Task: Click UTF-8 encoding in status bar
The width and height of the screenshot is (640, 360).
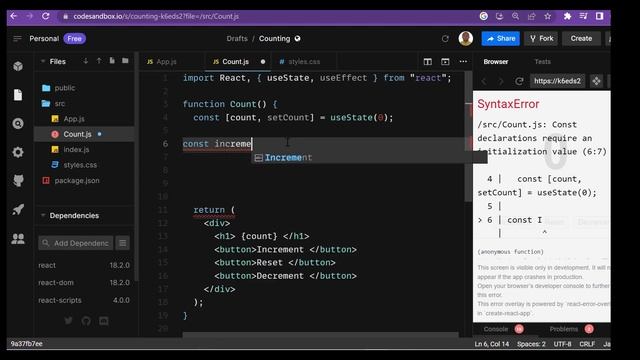Action: click(562, 344)
